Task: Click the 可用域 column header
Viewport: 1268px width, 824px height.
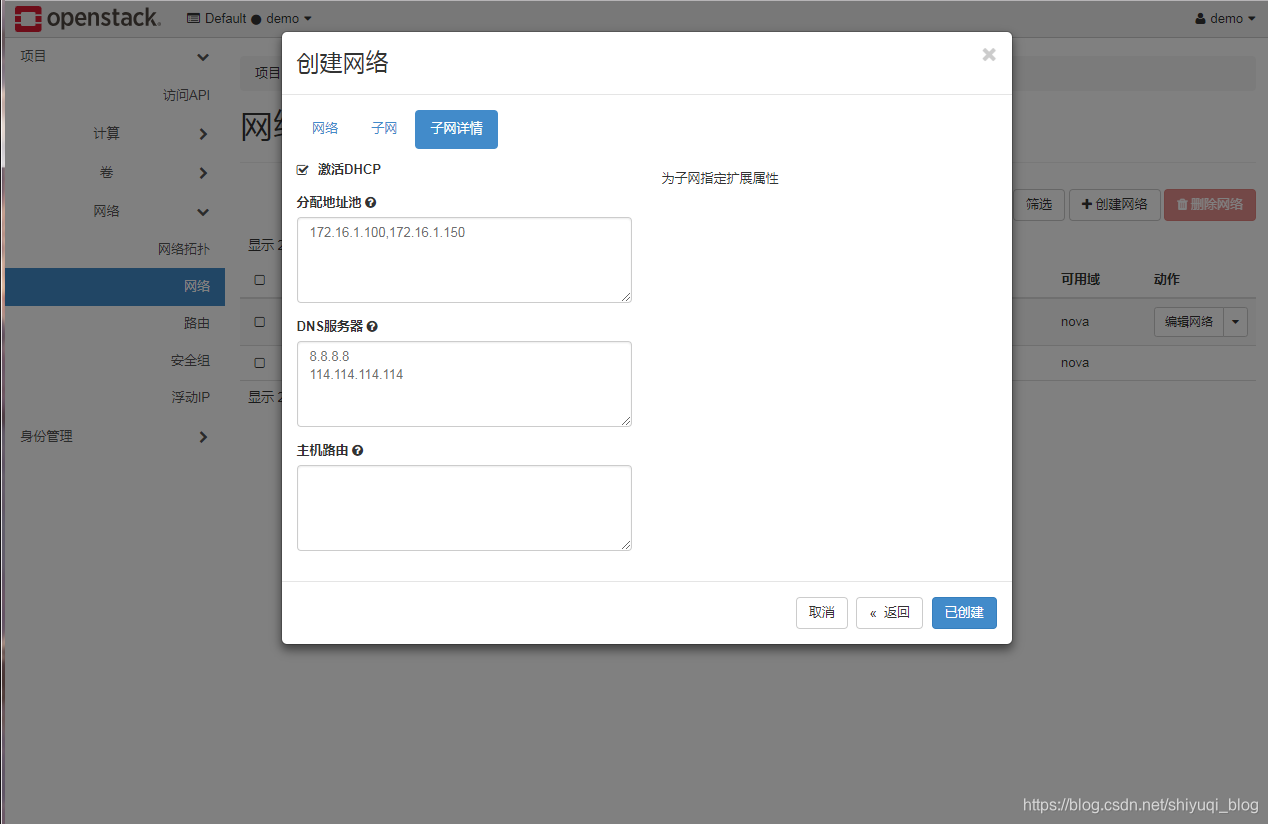Action: pyautogui.click(x=1080, y=279)
